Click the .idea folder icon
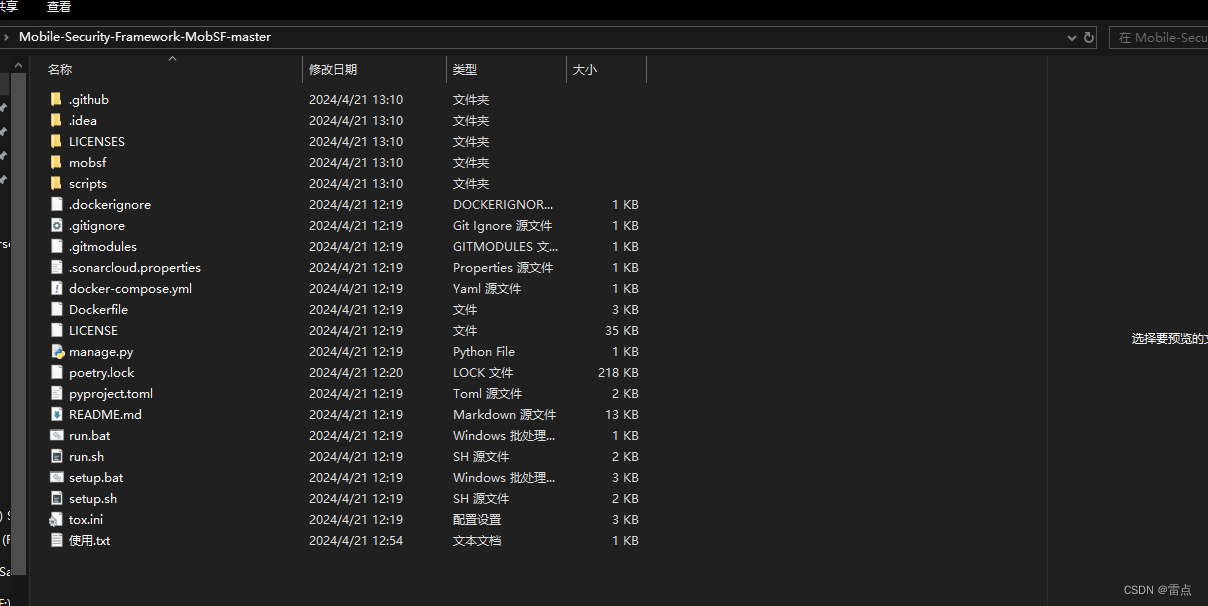The width and height of the screenshot is (1208, 606). click(56, 120)
